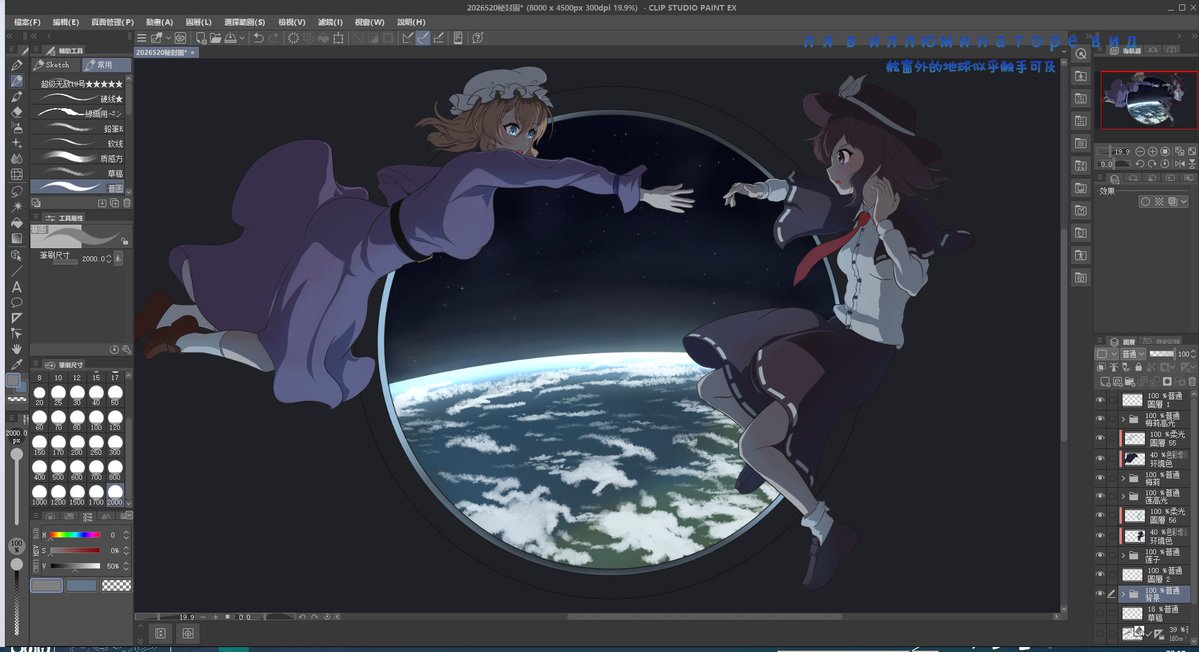
Task: Click the hue (H) color slider
Action: (x=74, y=535)
